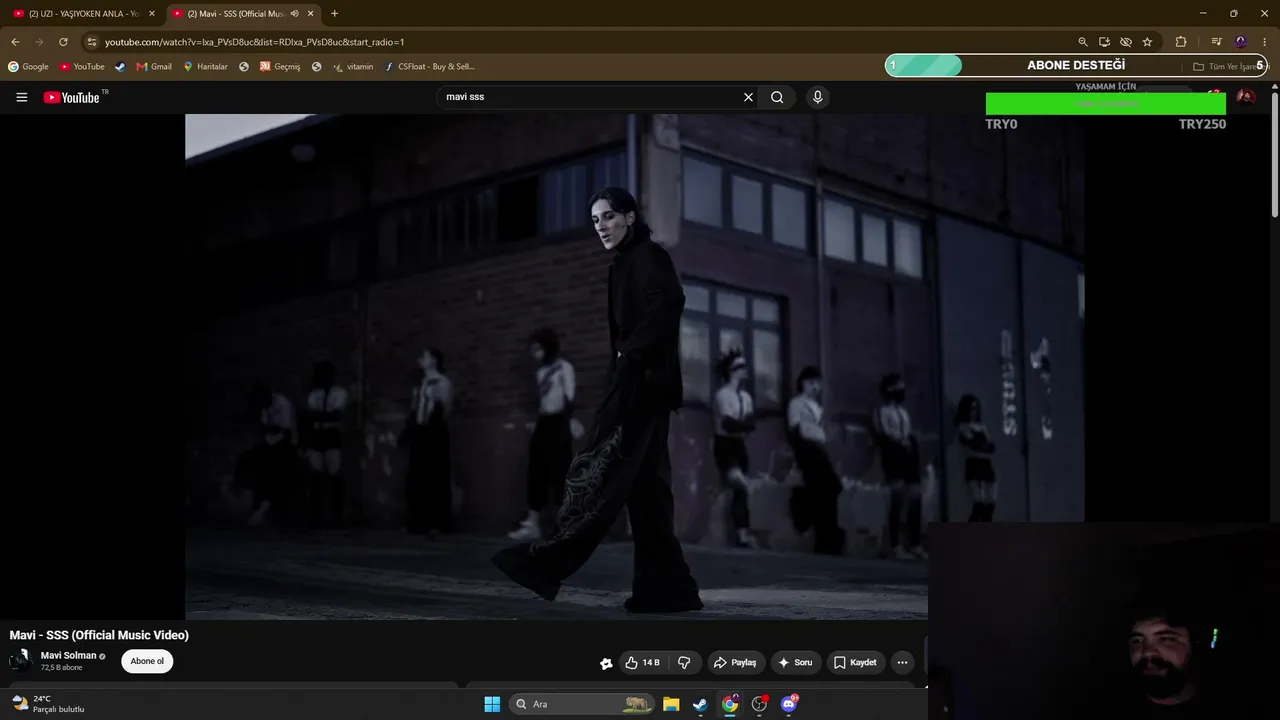Open weather widget showing 24°C

tap(48, 704)
